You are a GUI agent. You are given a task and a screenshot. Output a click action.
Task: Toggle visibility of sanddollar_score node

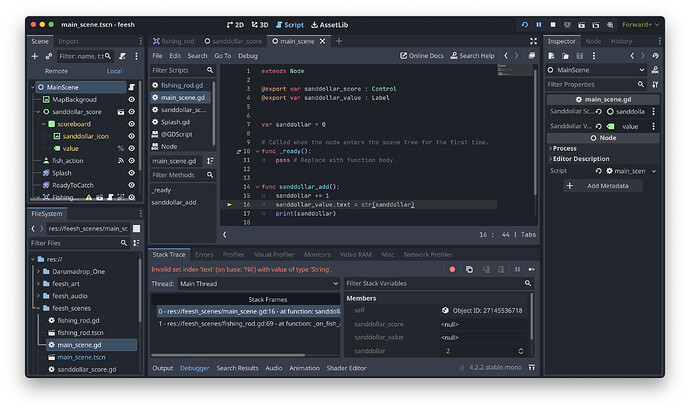[131, 112]
